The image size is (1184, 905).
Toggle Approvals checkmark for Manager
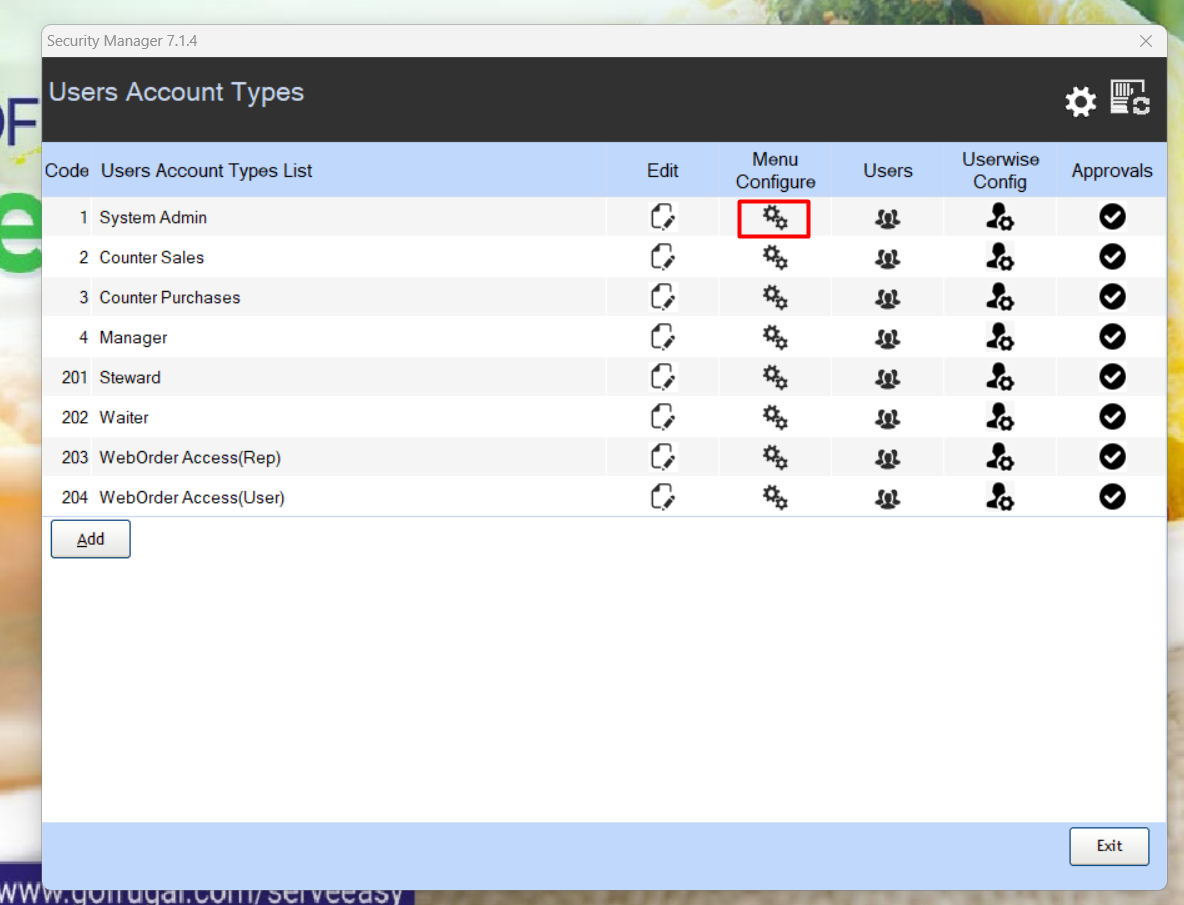(1112, 337)
